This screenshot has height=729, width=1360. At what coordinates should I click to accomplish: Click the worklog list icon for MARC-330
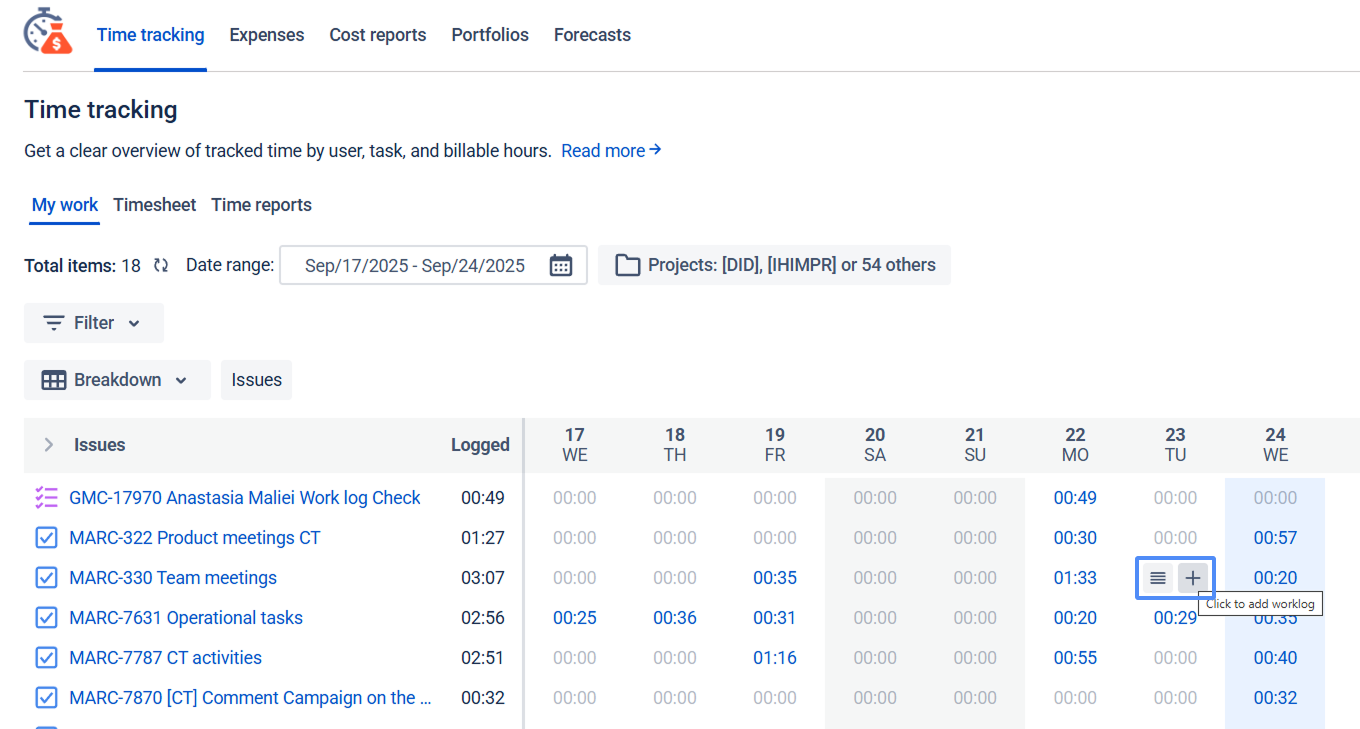pos(1157,578)
